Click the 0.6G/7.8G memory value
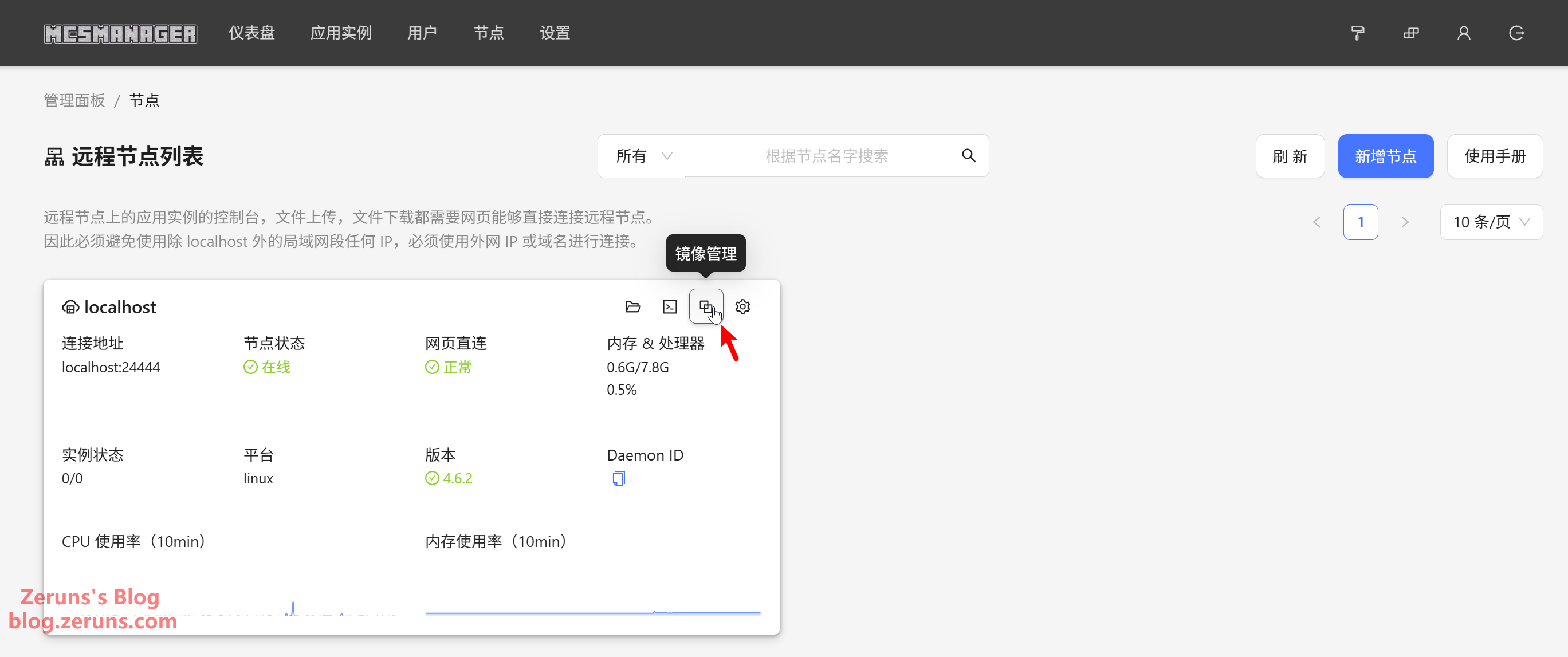The height and width of the screenshot is (657, 1568). (x=637, y=367)
